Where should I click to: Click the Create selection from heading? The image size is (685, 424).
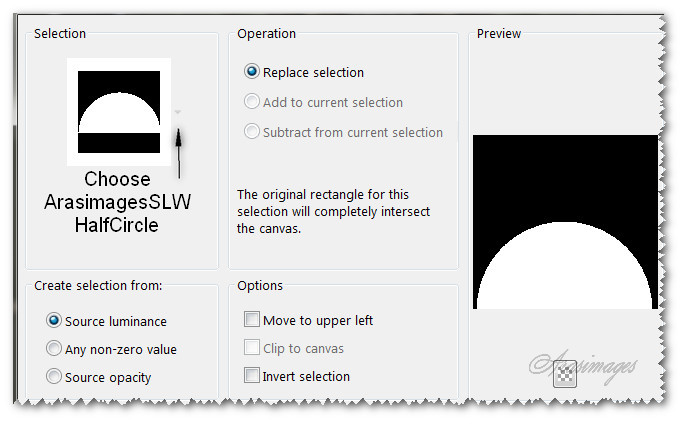pyautogui.click(x=98, y=285)
